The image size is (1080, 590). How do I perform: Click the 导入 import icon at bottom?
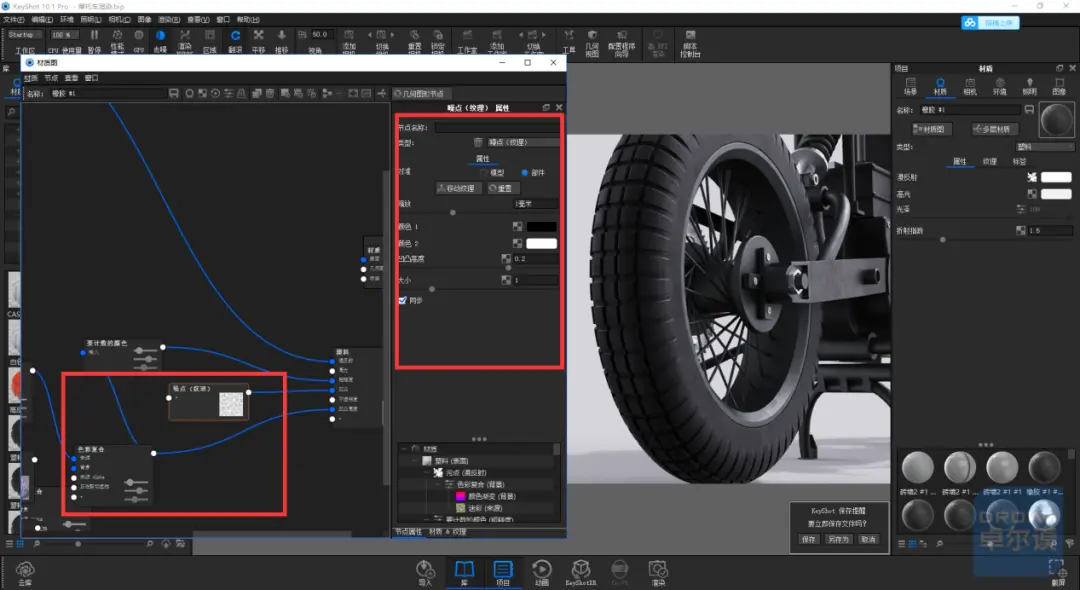pos(425,573)
